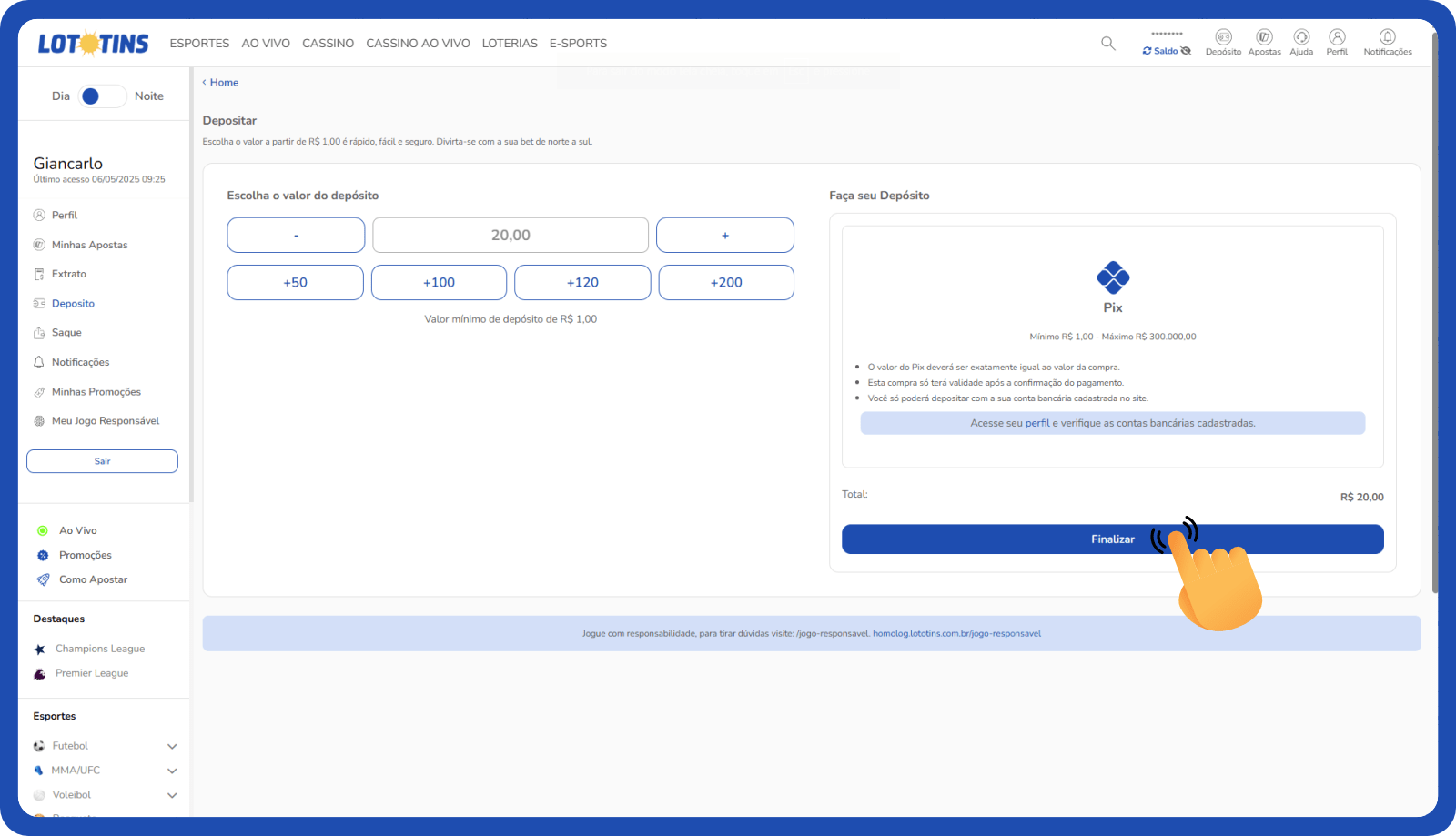Image resolution: width=1456 pixels, height=836 pixels.
Task: Click the sidebar scrollbar
Action: click(191, 285)
